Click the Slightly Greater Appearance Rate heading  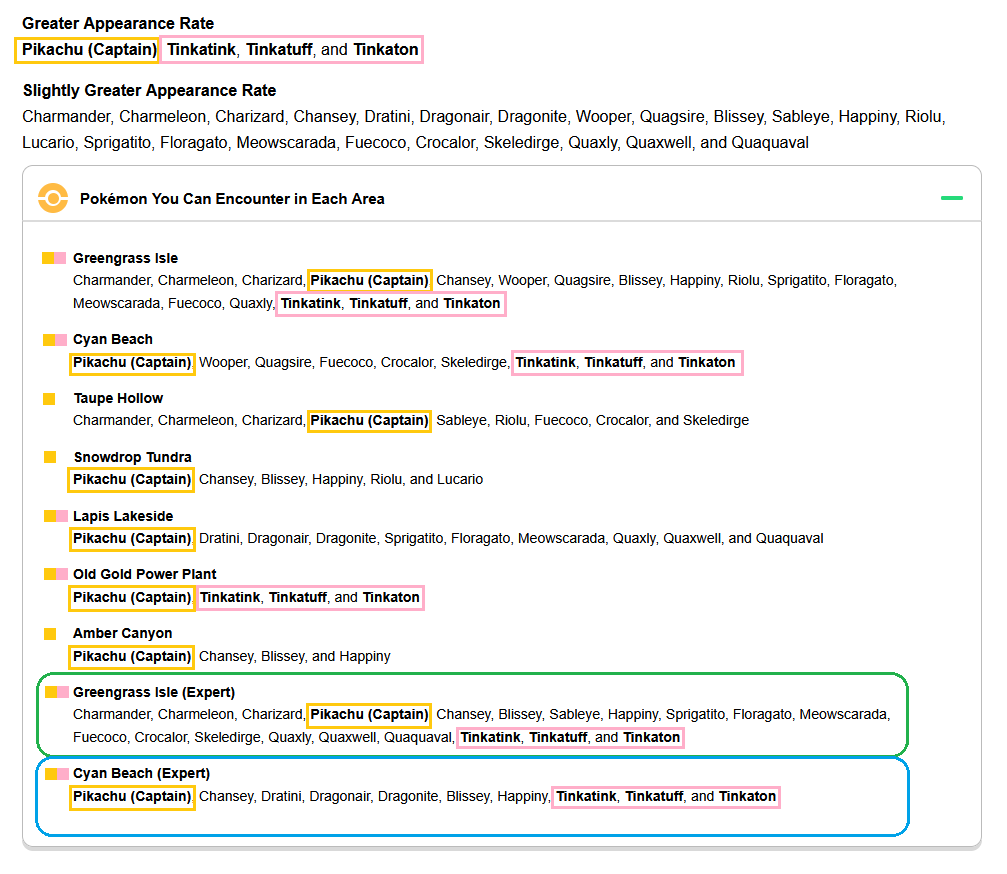pyautogui.click(x=149, y=91)
